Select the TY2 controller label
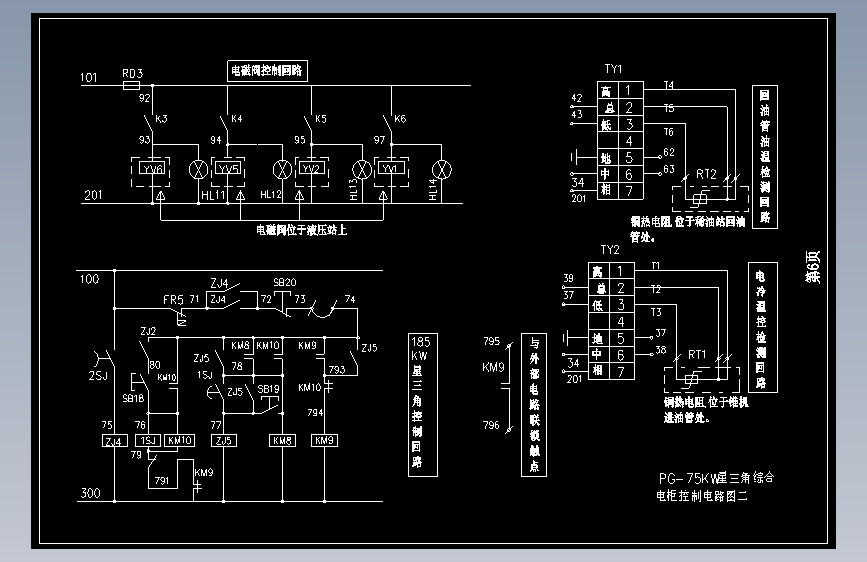Viewport: 867px width, 562px height. click(610, 250)
